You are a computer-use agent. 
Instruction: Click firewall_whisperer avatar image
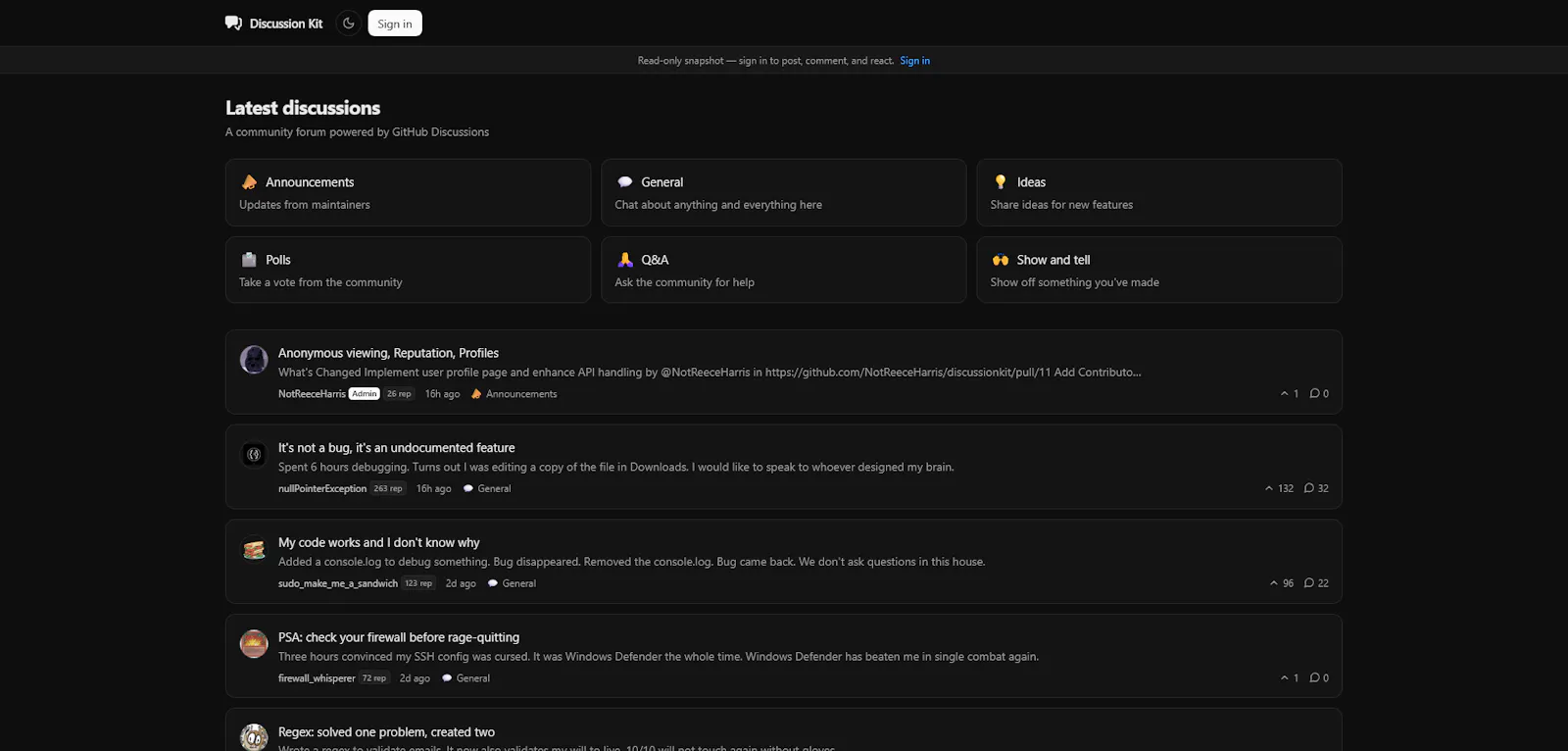pyautogui.click(x=254, y=644)
